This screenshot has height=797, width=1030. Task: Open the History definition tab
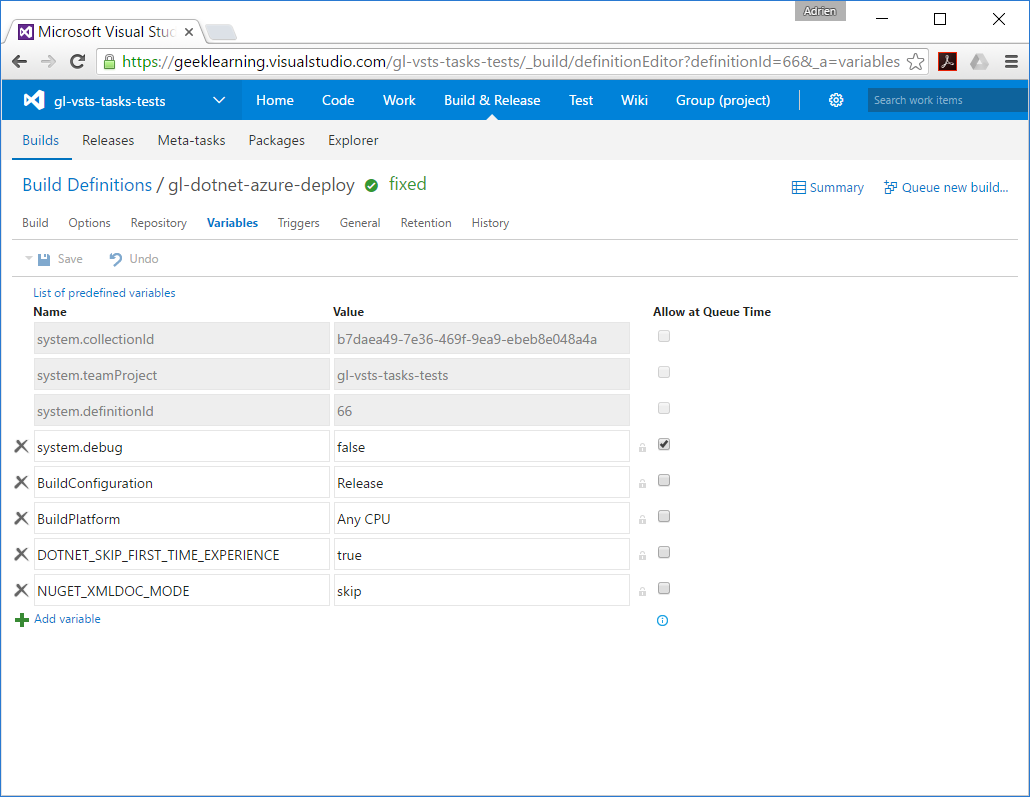click(490, 223)
